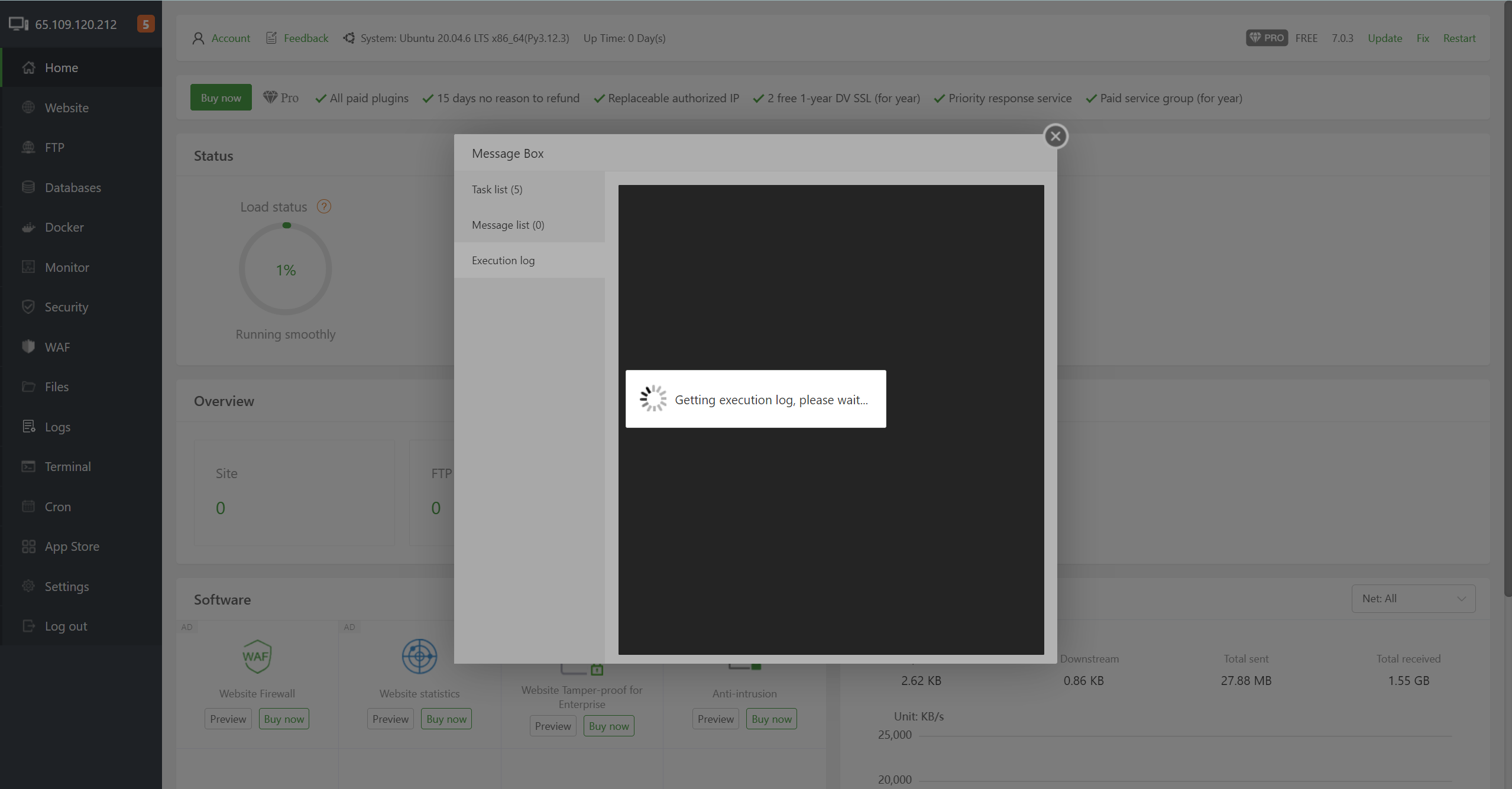Open Terminal via its sidebar icon
This screenshot has height=789, width=1512.
(28, 467)
